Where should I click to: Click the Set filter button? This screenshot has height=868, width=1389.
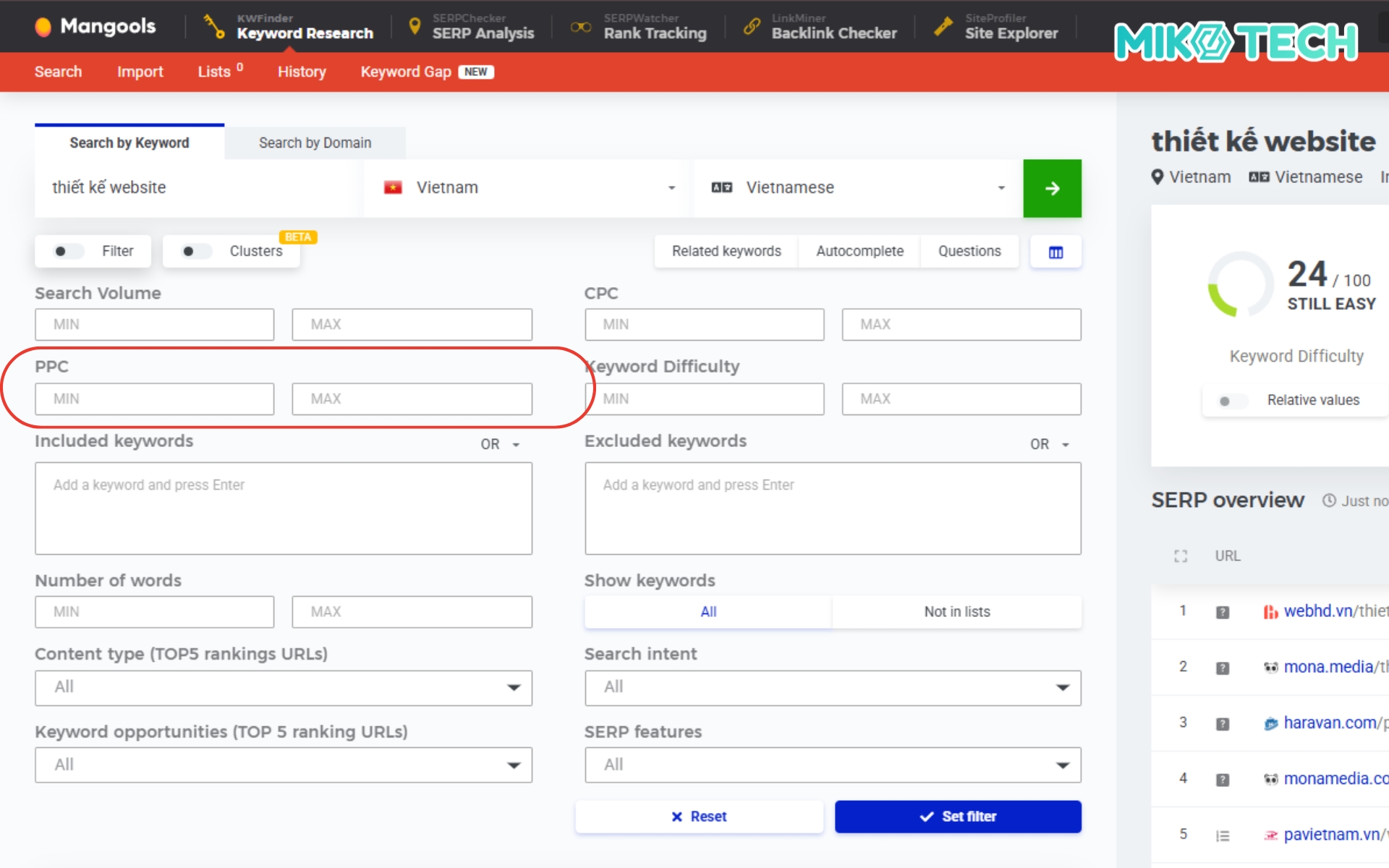[957, 816]
